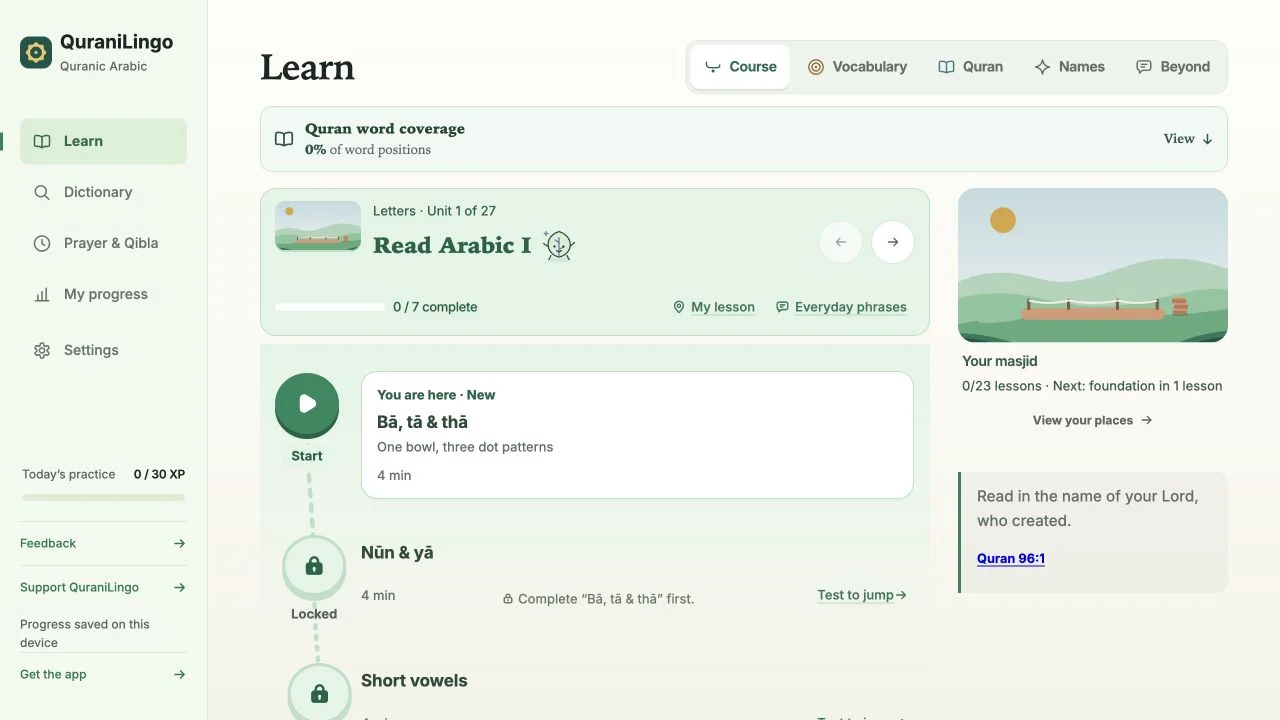
Task: Click the Nūn & yā lesson title
Action: (x=397, y=553)
